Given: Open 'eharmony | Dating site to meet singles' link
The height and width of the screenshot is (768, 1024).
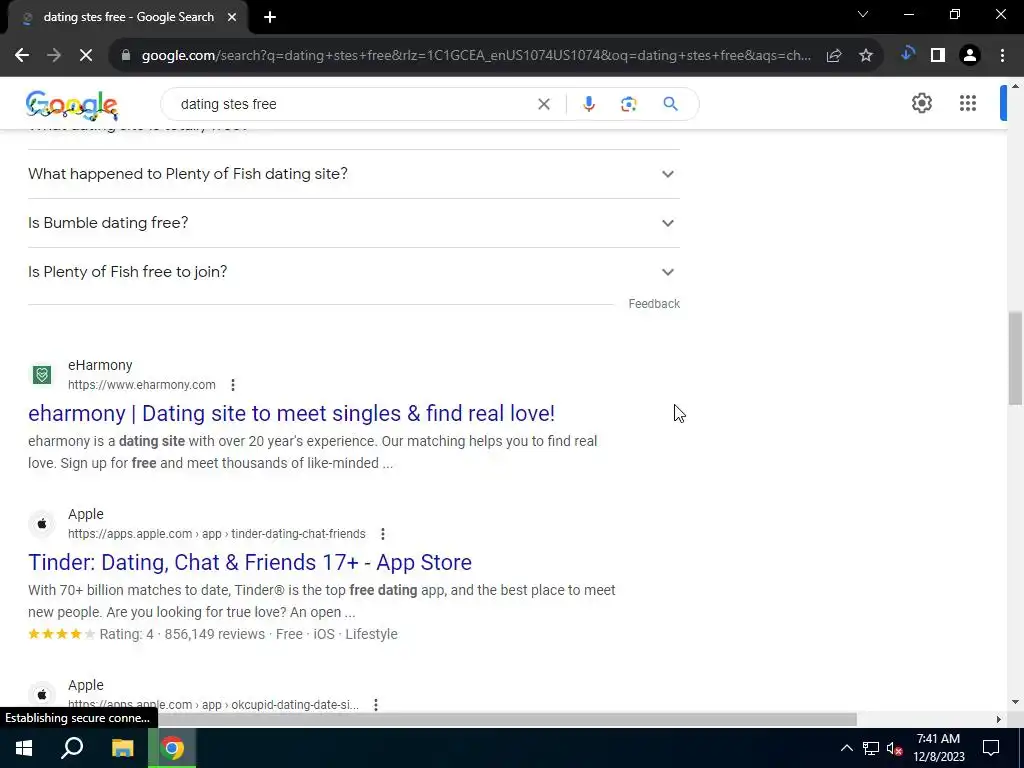Looking at the screenshot, I should [x=291, y=413].
